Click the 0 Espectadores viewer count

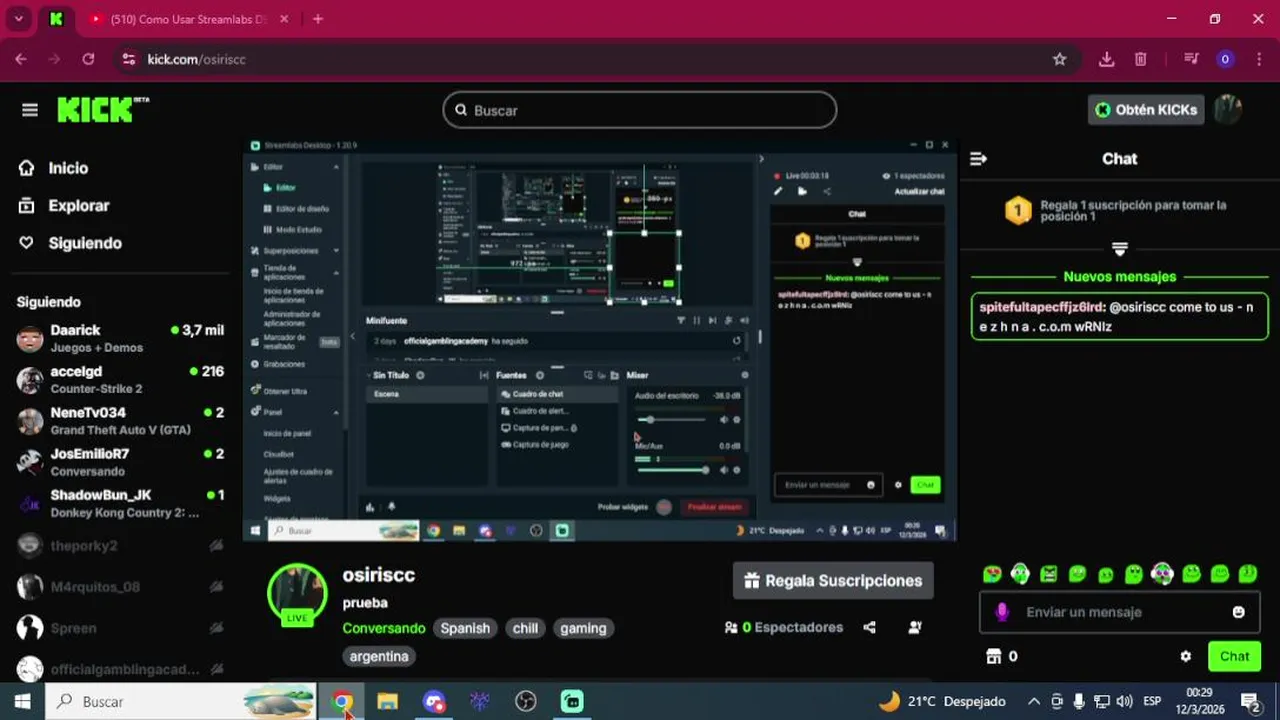(x=784, y=627)
